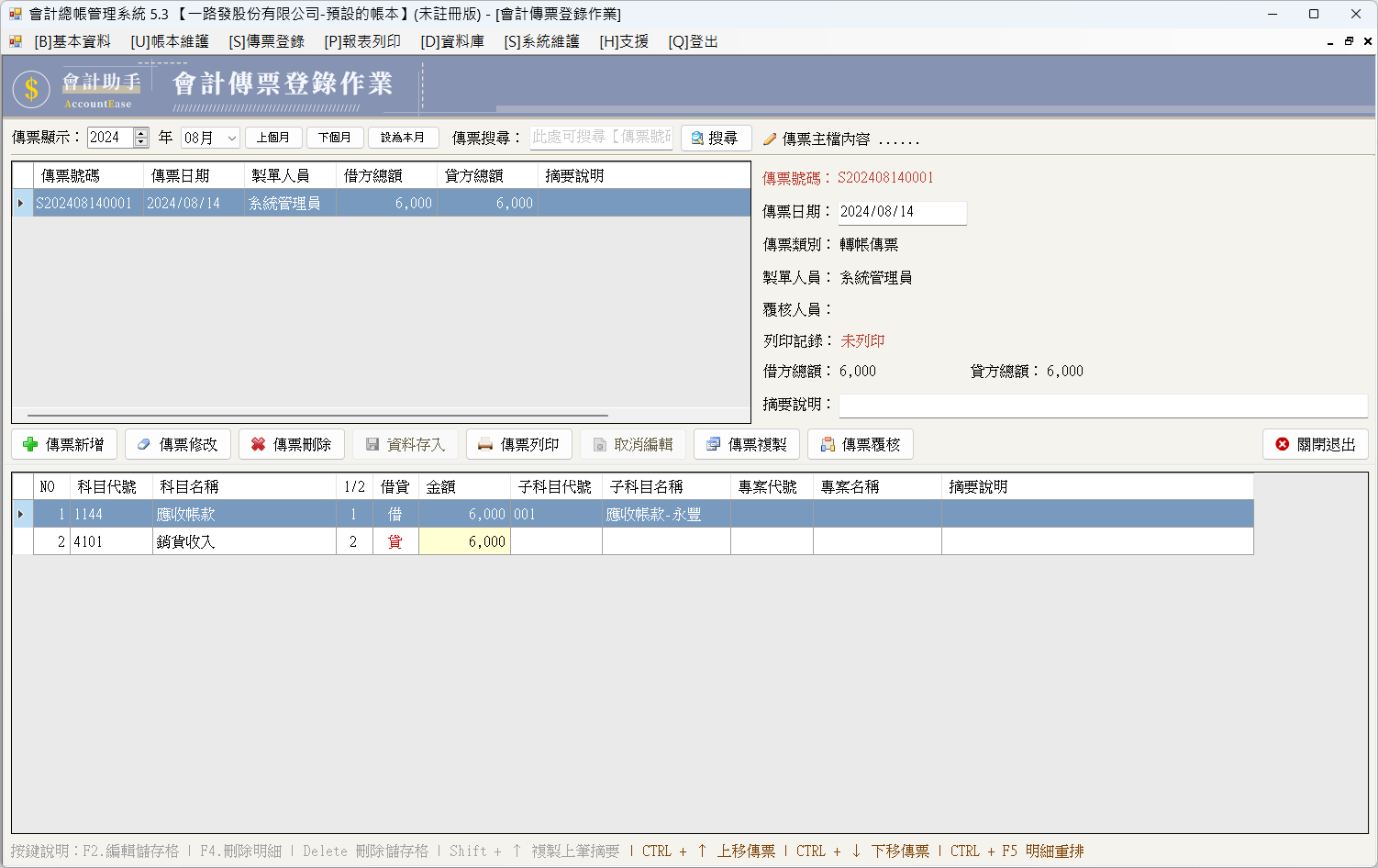Viewport: 1378px width, 868px height.
Task: Open the [S]傳票登錄 menu
Action: 267,41
